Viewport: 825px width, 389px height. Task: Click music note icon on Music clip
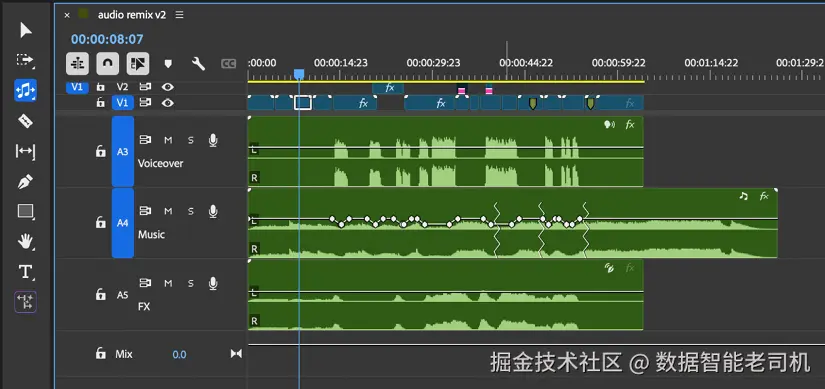point(743,196)
